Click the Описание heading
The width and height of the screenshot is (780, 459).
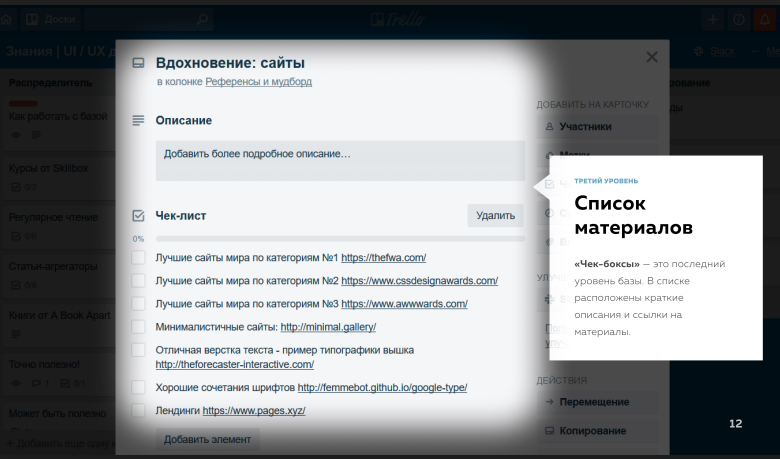pos(184,120)
